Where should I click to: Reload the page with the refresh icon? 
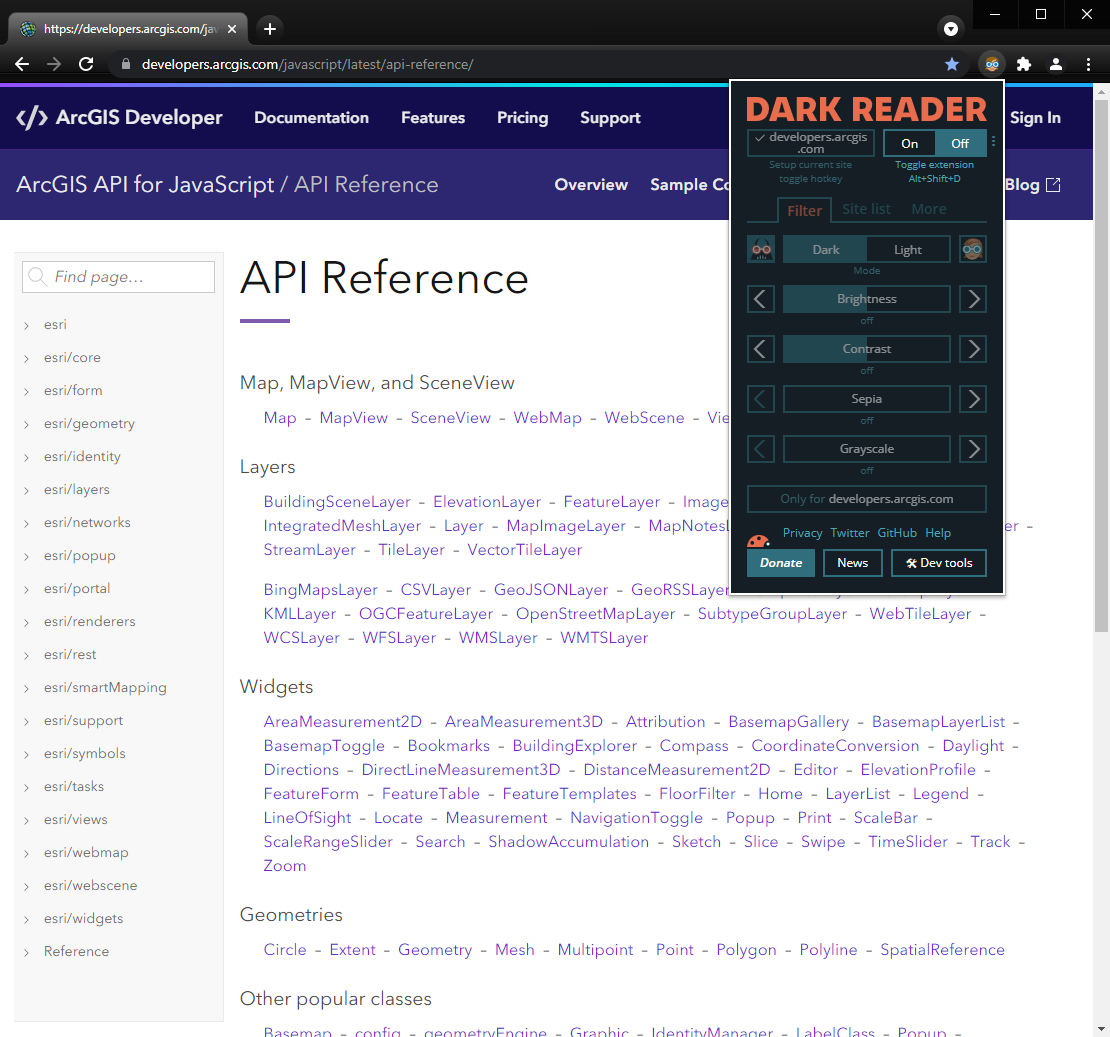(x=86, y=64)
